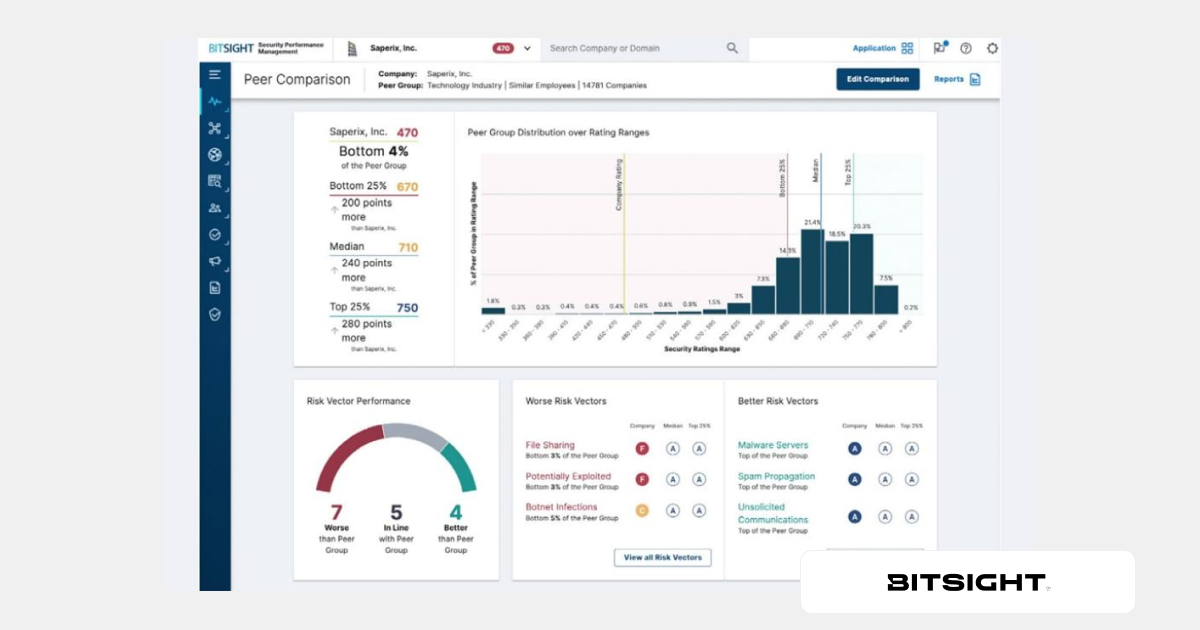The height and width of the screenshot is (630, 1200).
Task: Click File Sharing median grade A badge
Action: click(x=673, y=449)
